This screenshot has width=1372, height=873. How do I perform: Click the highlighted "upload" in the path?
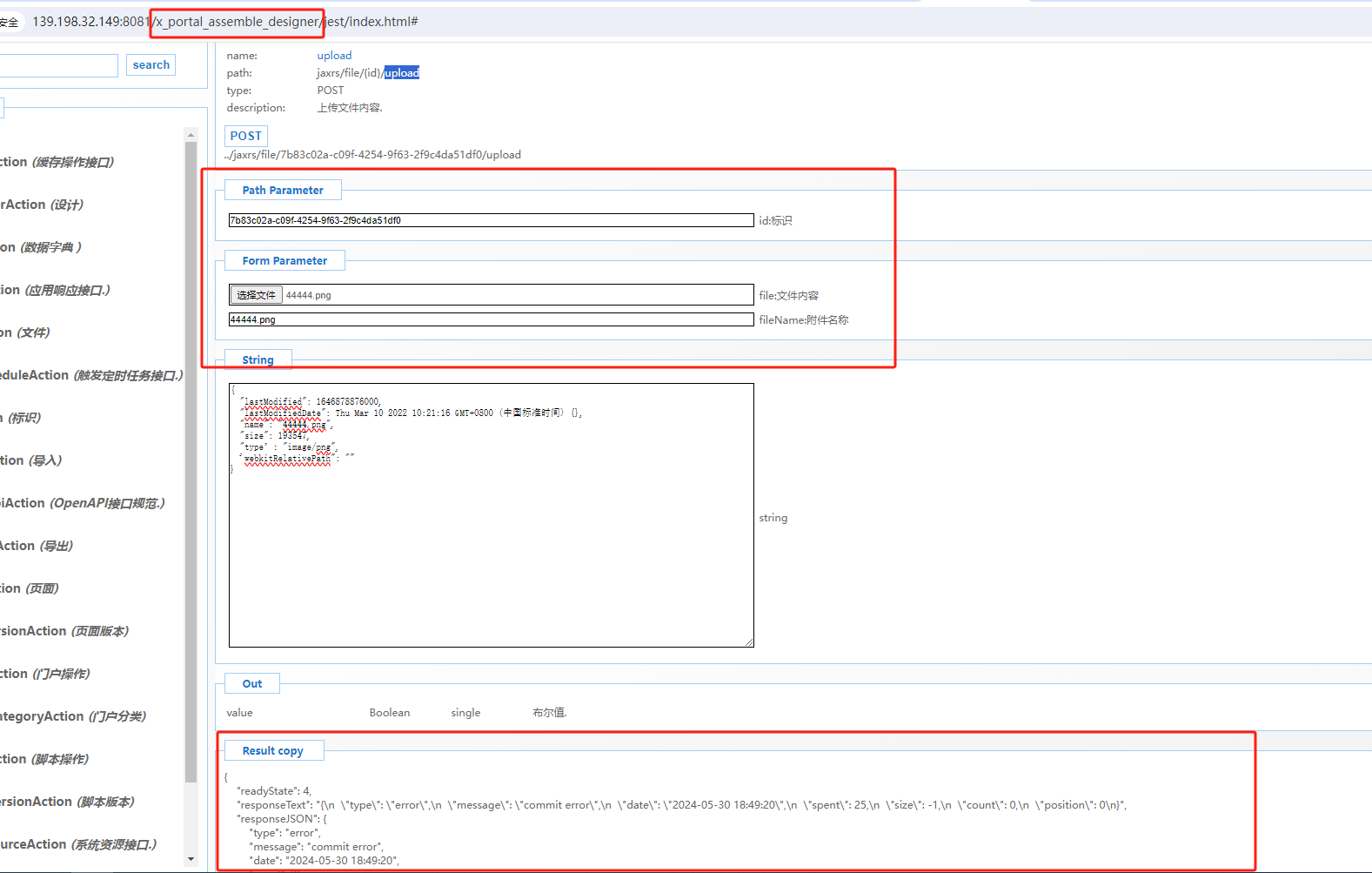pos(402,73)
